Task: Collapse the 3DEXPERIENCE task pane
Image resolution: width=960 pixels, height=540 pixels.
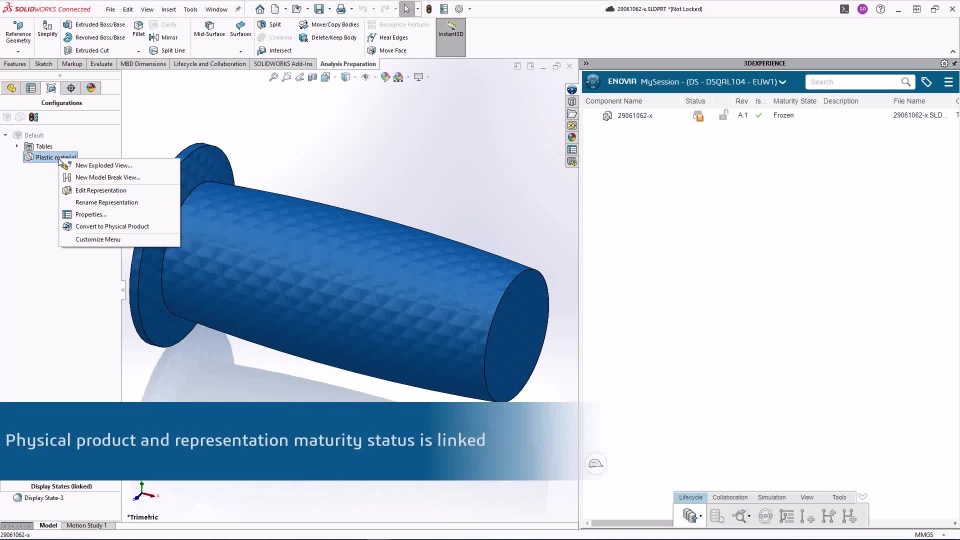Action: pyautogui.click(x=586, y=63)
